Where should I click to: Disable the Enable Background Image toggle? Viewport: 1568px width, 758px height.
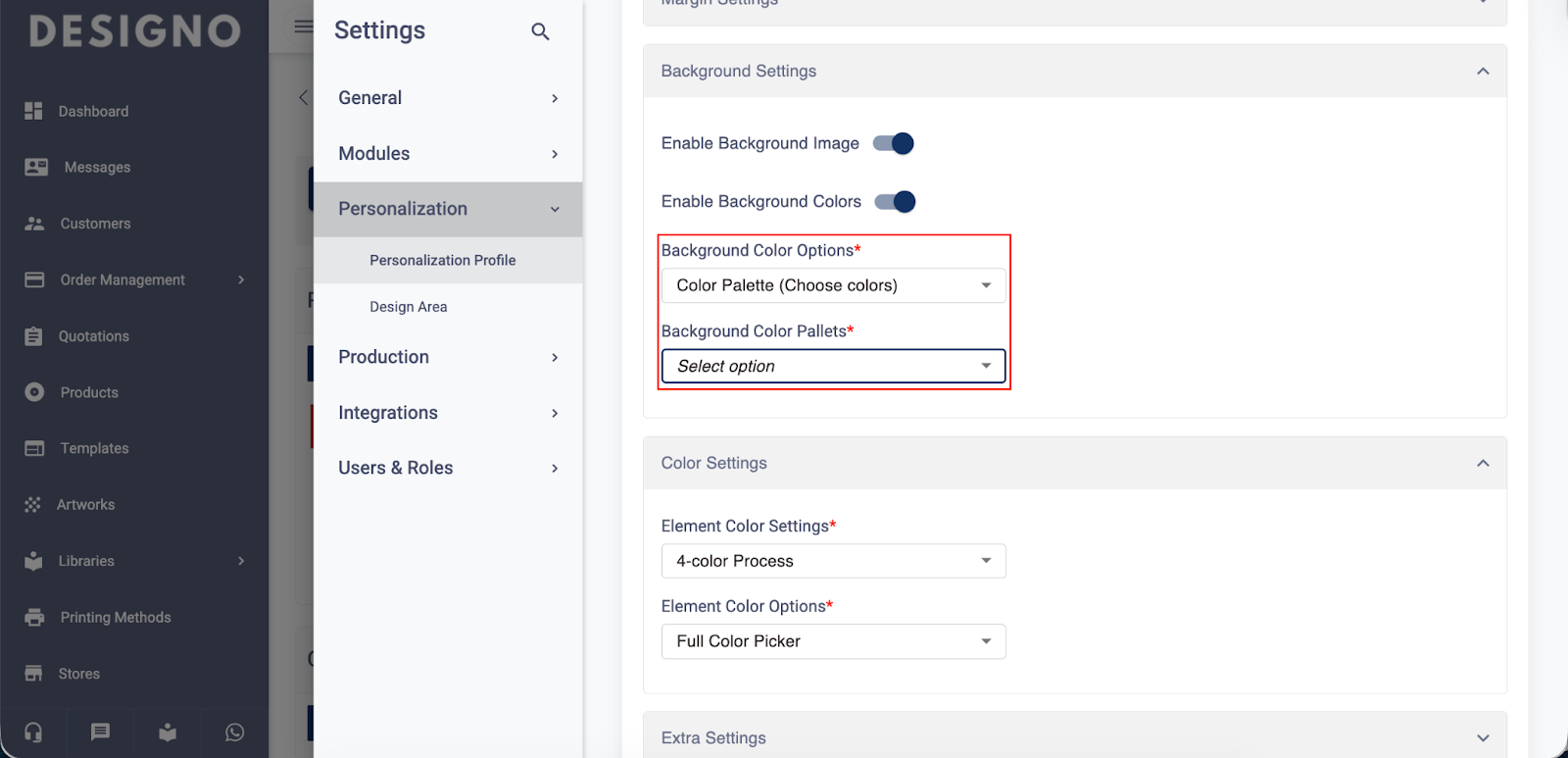tap(894, 144)
